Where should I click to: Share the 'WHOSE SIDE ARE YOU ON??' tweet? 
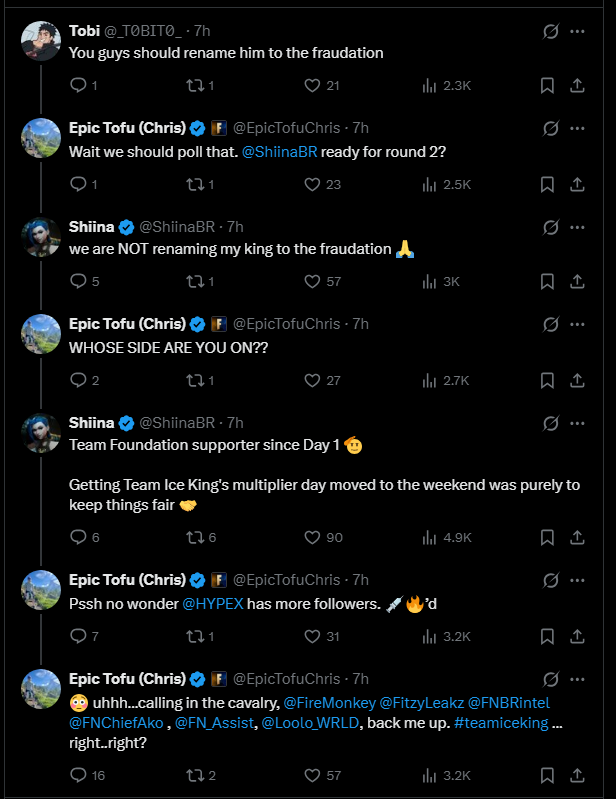[x=577, y=380]
